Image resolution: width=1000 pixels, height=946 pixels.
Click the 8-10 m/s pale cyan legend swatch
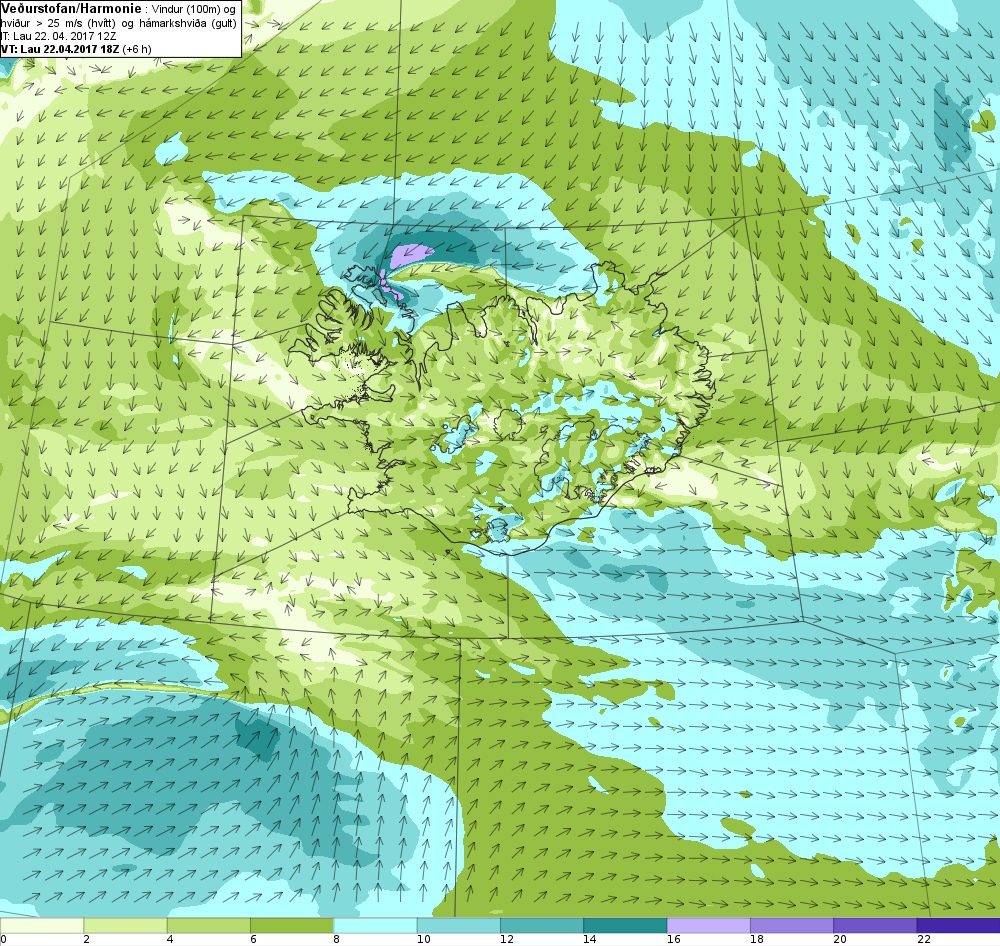tap(375, 925)
